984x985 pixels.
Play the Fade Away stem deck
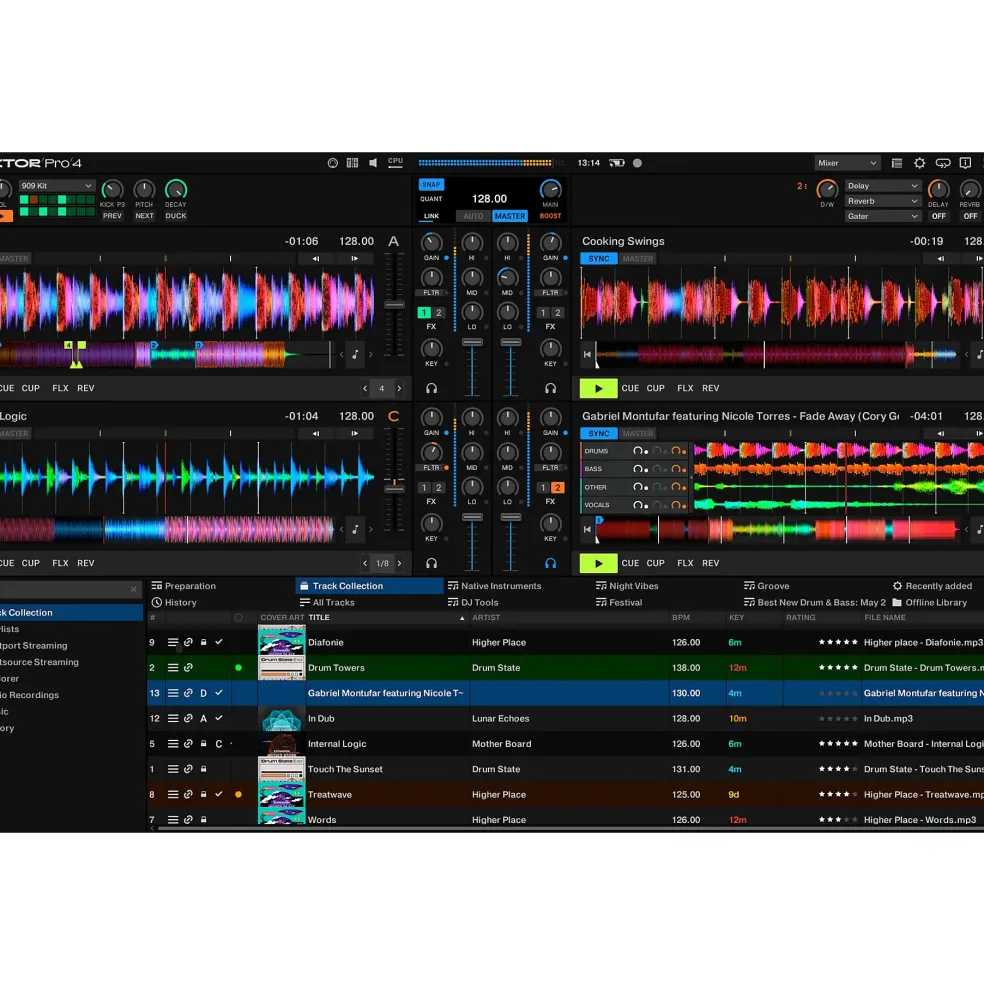tap(598, 563)
